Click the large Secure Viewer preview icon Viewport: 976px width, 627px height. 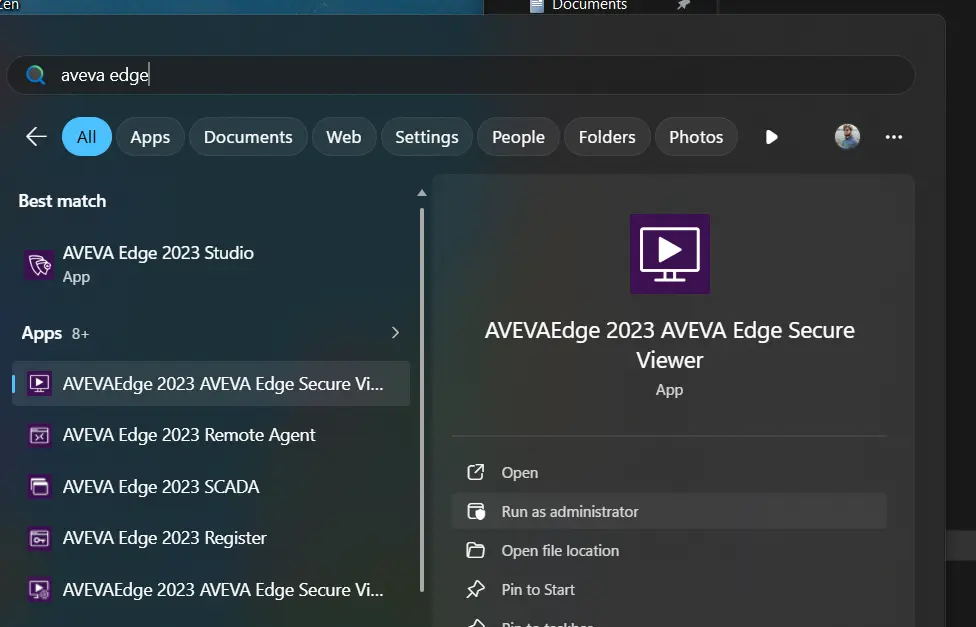click(x=669, y=253)
